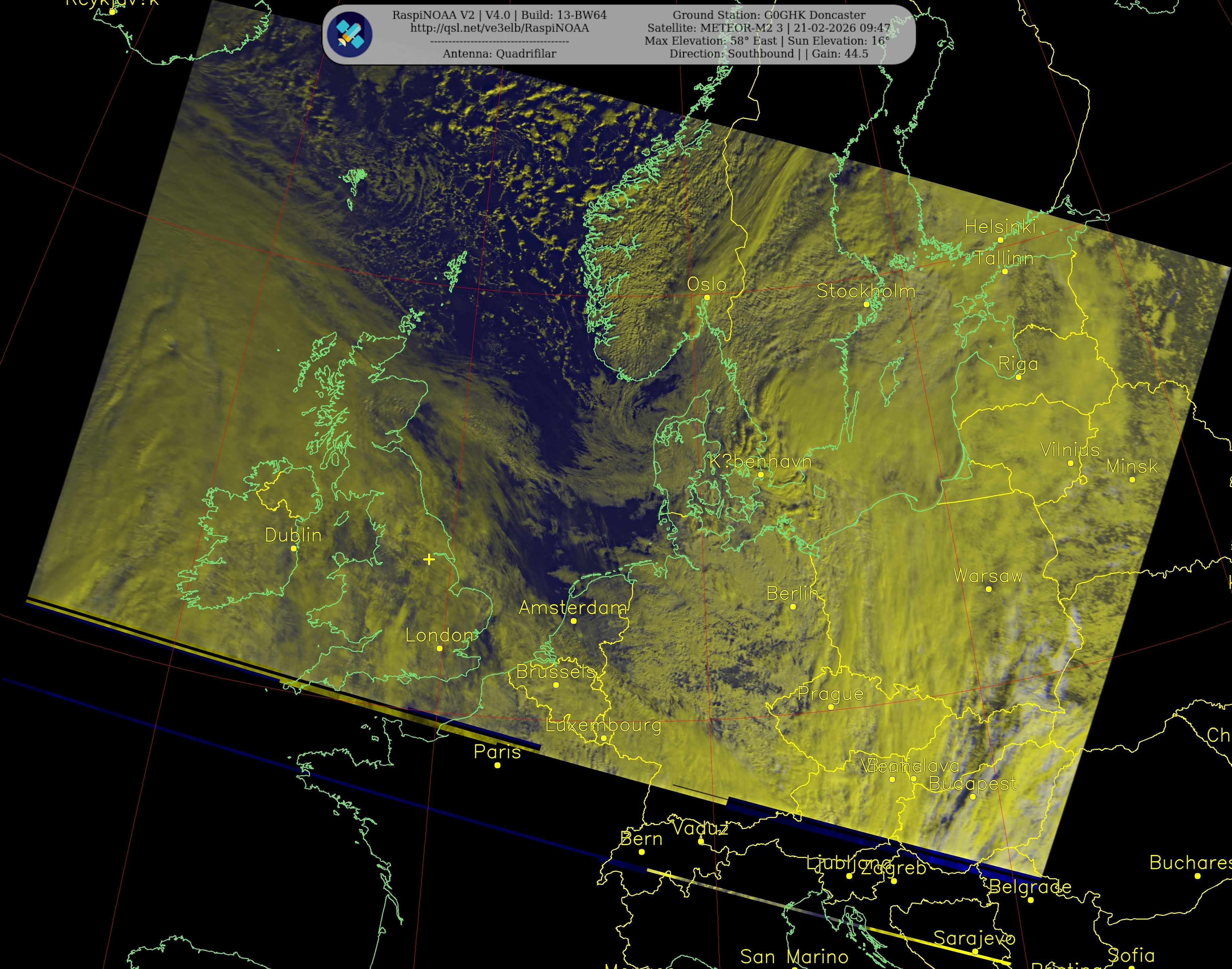Image resolution: width=1232 pixels, height=969 pixels.
Task: Click the Berlin city dot marker
Action: [793, 607]
